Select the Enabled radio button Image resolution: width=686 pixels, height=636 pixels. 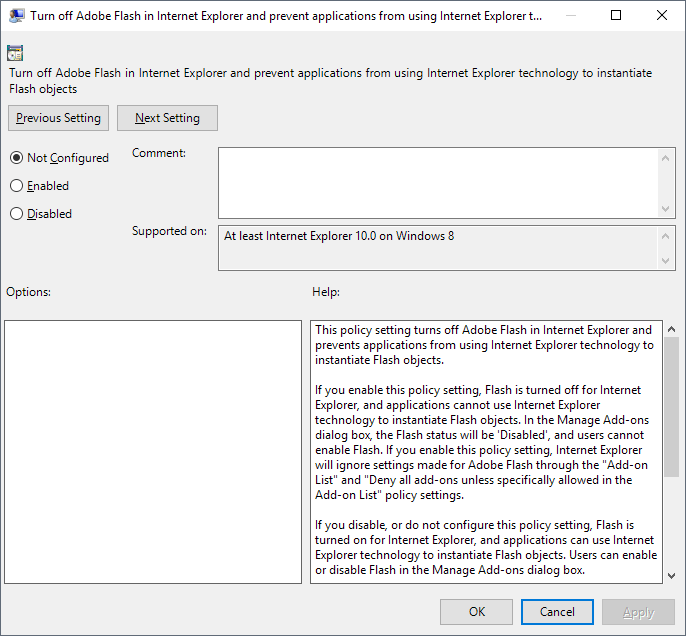(x=39, y=185)
